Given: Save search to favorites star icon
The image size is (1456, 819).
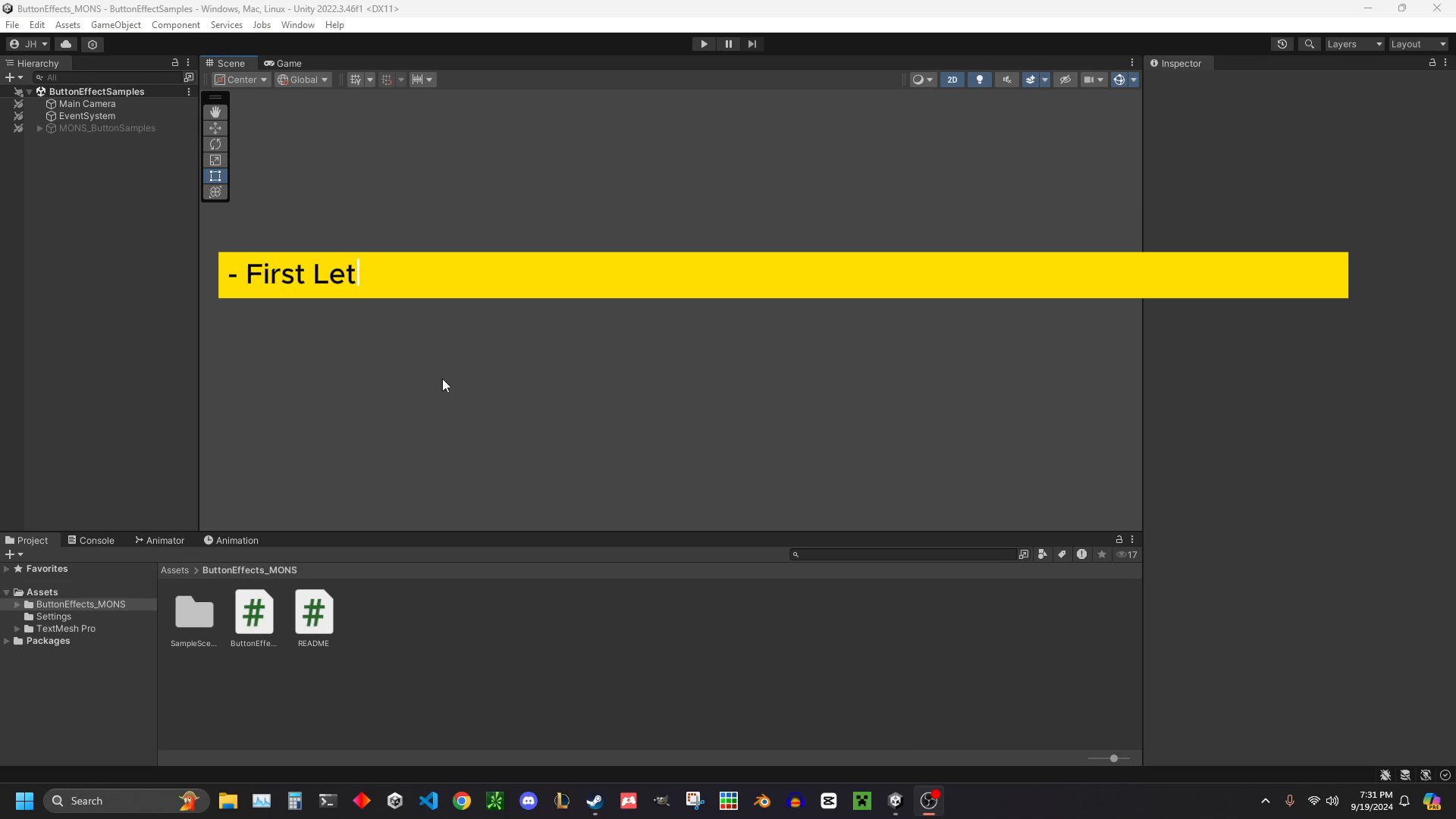Looking at the screenshot, I should coord(1102,554).
